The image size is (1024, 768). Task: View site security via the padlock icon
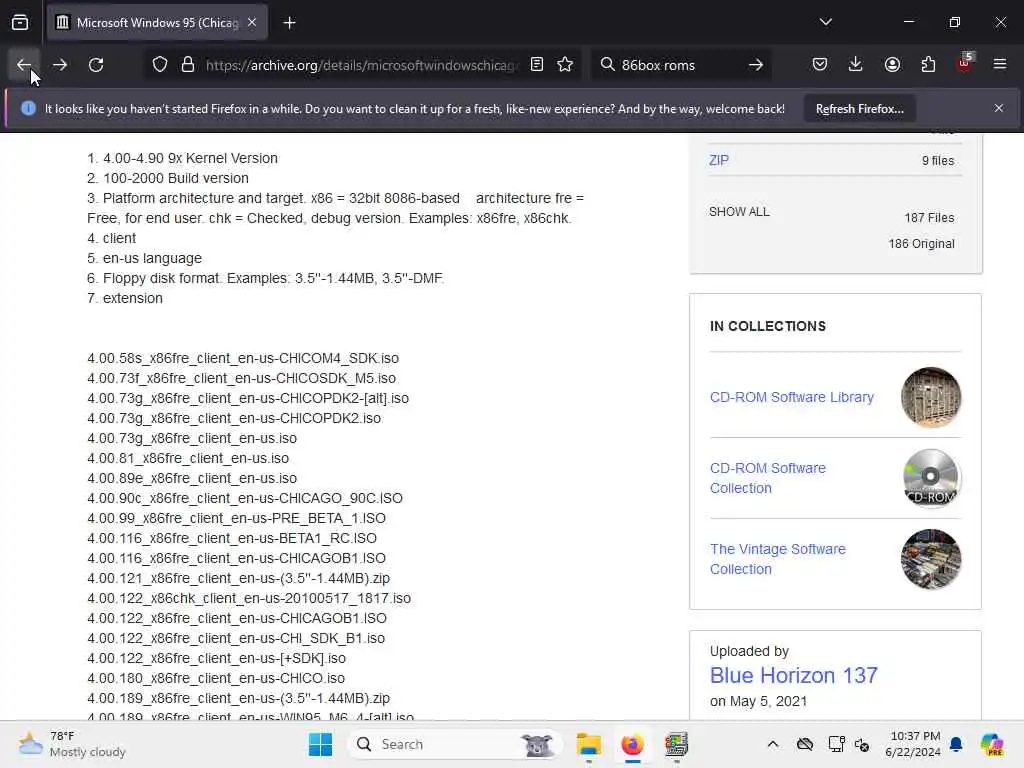tap(188, 65)
